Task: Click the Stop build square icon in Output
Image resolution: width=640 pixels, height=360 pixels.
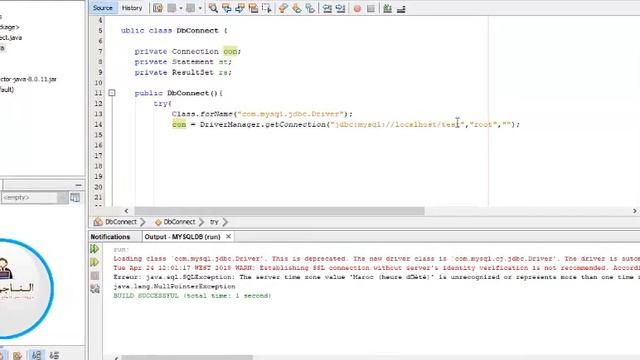Action: point(95,276)
